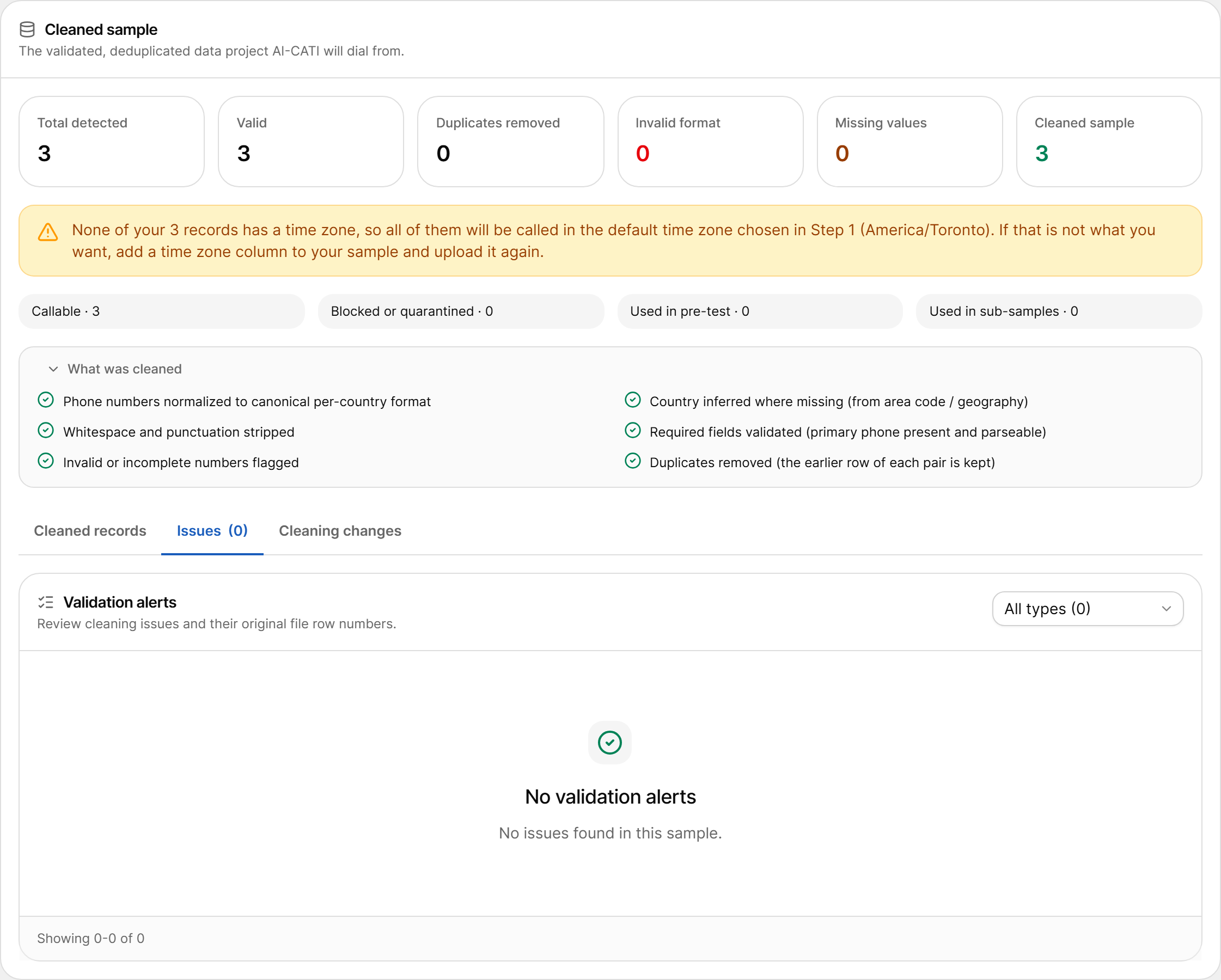Image resolution: width=1221 pixels, height=980 pixels.
Task: Select the Issues (0) tab
Action: 212,531
